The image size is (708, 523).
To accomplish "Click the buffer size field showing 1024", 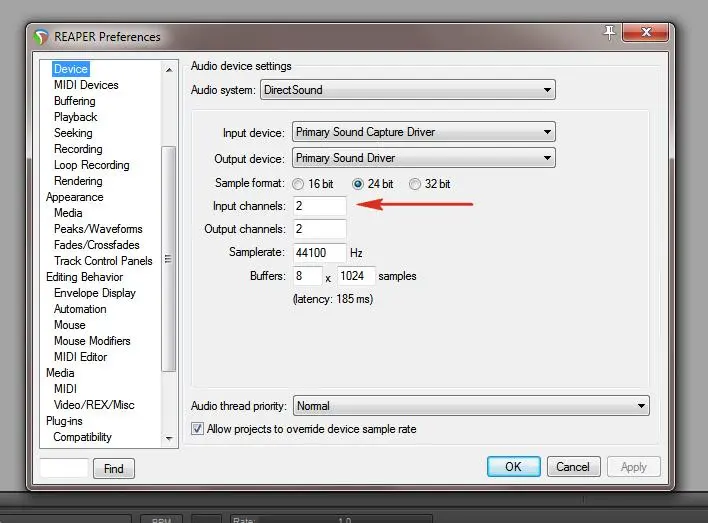I will pos(356,276).
